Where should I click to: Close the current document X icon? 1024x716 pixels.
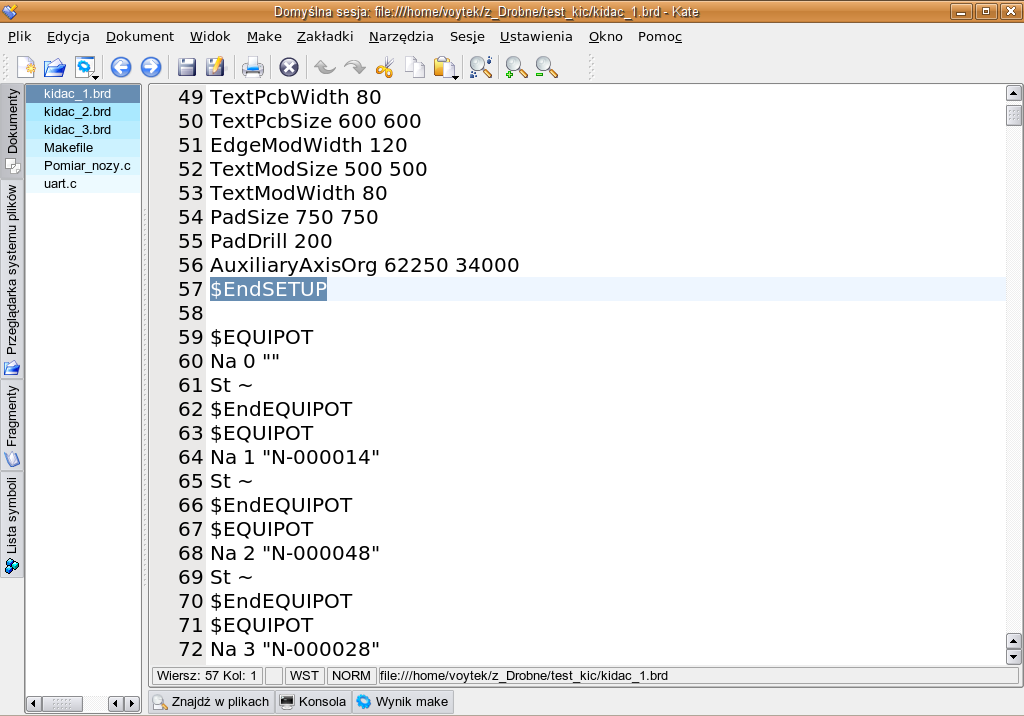click(289, 67)
